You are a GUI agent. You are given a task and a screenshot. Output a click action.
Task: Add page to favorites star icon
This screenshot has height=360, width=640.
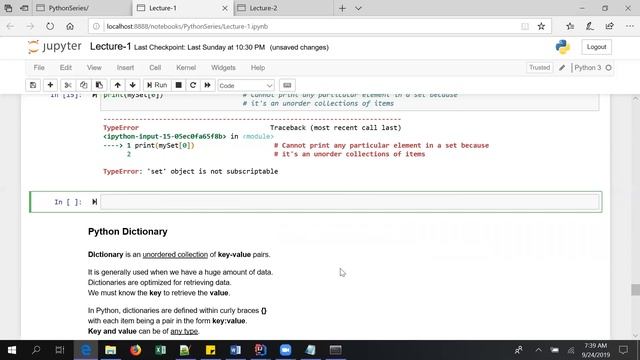pyautogui.click(x=541, y=27)
